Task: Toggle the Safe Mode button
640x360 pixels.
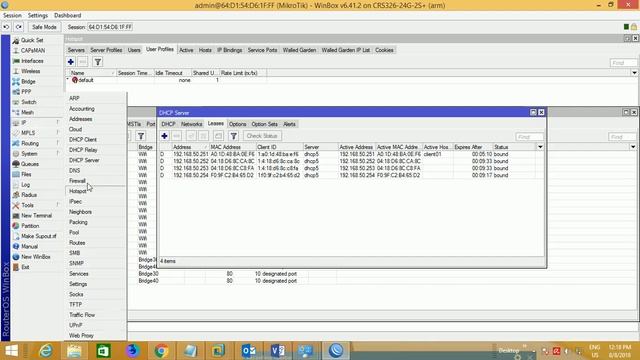Action: coord(44,27)
